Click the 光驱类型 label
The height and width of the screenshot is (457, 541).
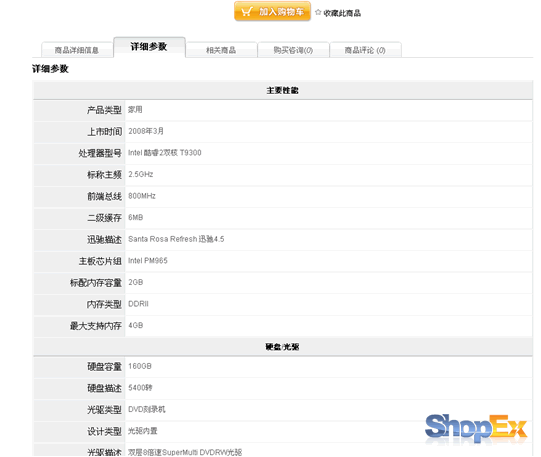[105, 410]
